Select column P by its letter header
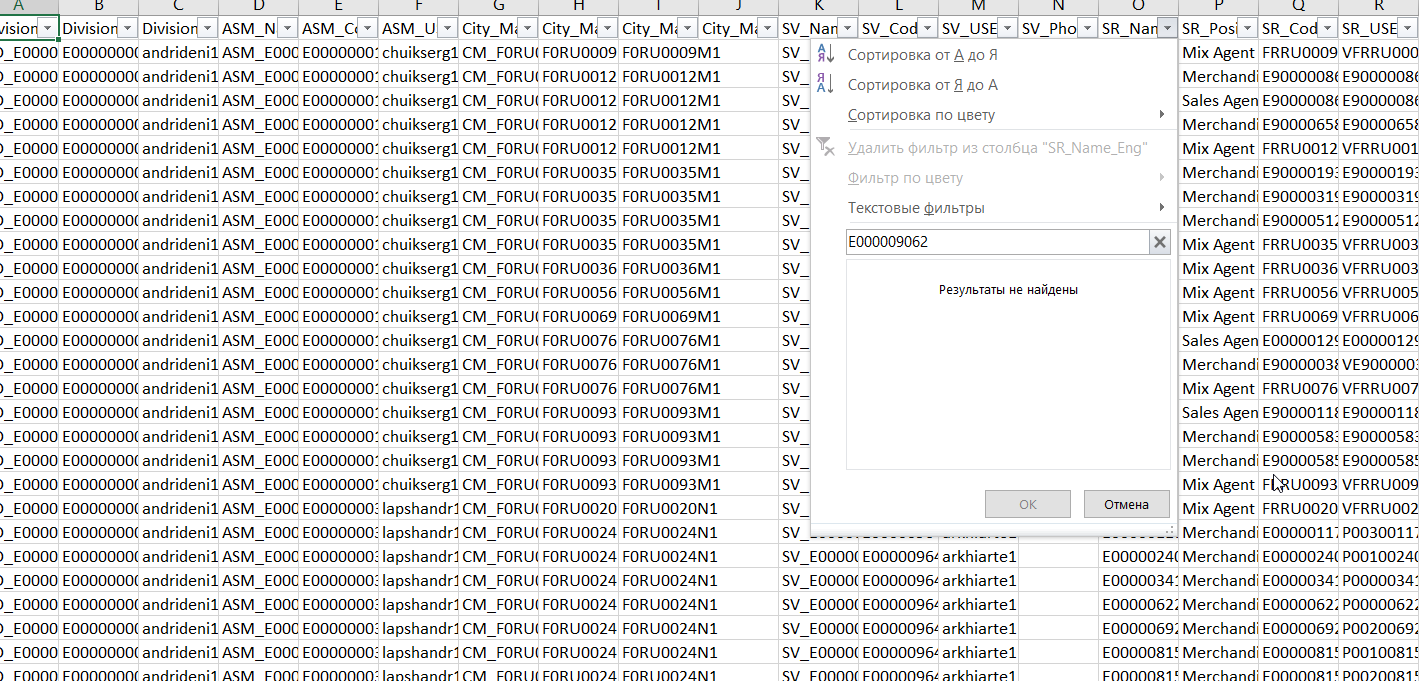This screenshot has height=681, width=1419. (x=1219, y=7)
